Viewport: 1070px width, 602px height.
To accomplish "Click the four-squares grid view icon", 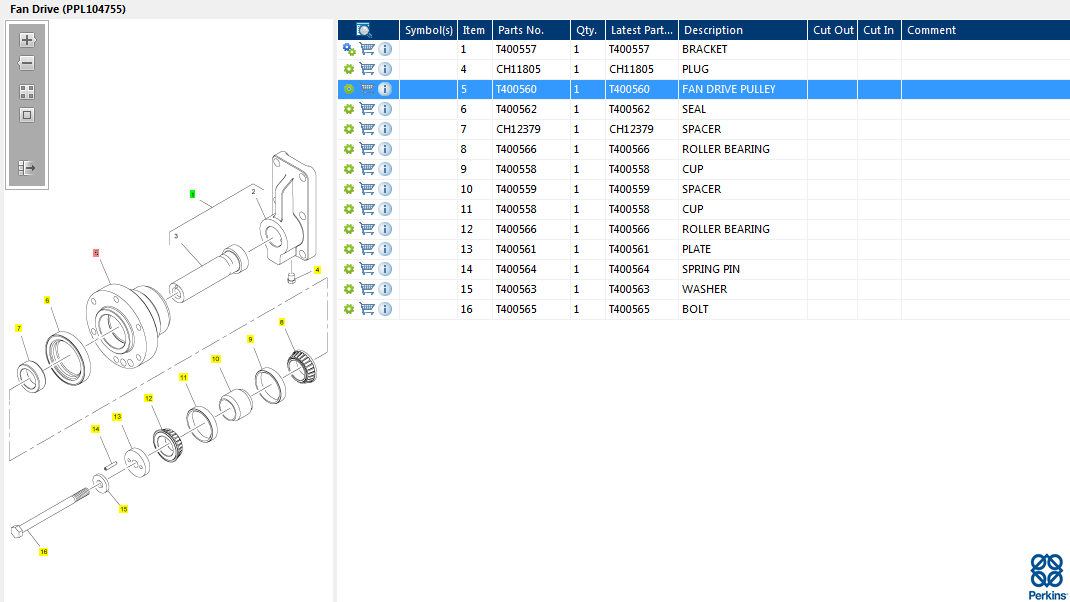I will pyautogui.click(x=27, y=91).
